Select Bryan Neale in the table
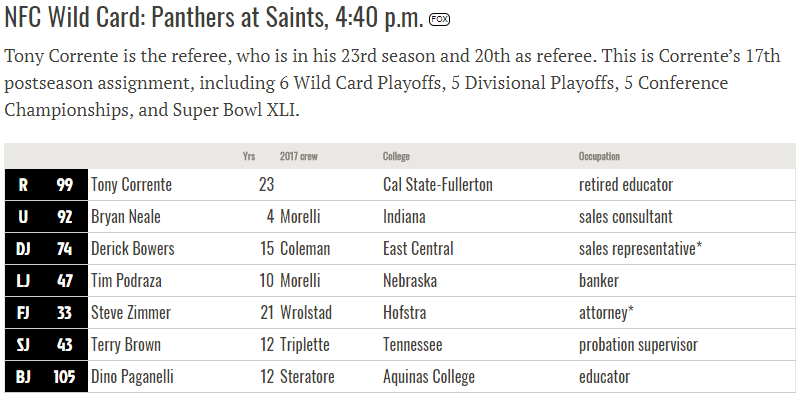This screenshot has width=802, height=400. coord(126,217)
